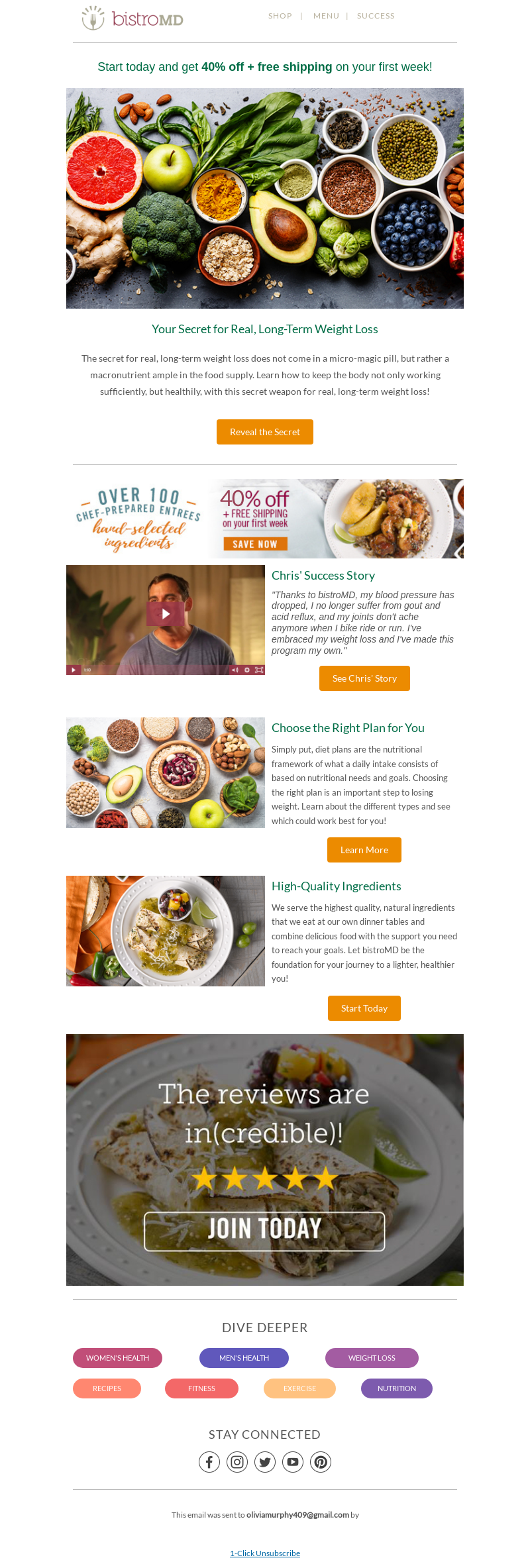Open the Twitter social icon
Screen dimensions: 530x1568
(265, 1462)
